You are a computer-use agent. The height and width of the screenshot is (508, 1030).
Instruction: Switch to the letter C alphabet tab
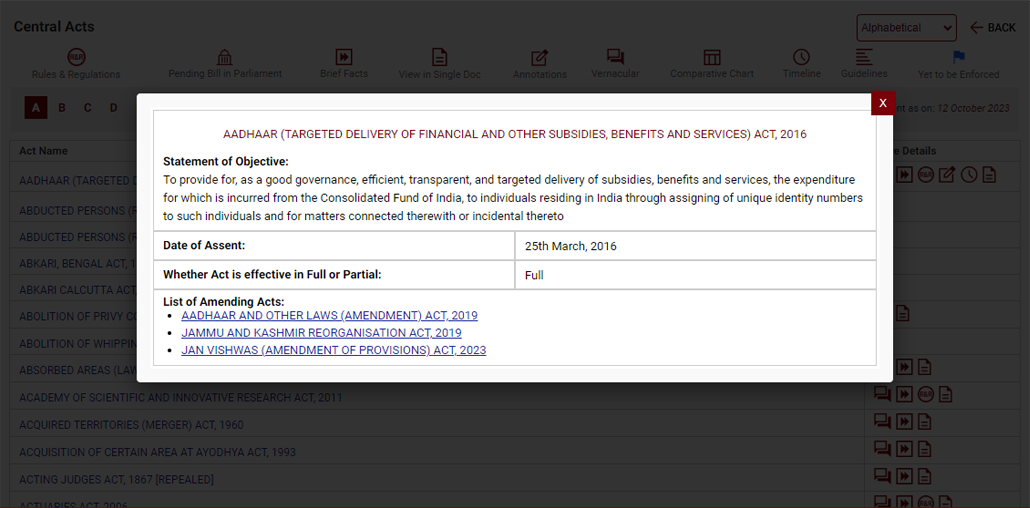[x=88, y=108]
